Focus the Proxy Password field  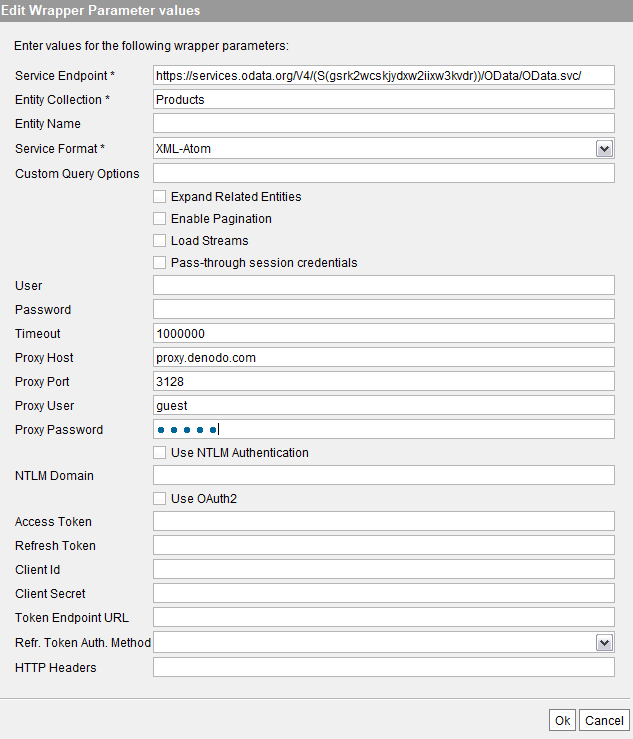[x=384, y=429]
